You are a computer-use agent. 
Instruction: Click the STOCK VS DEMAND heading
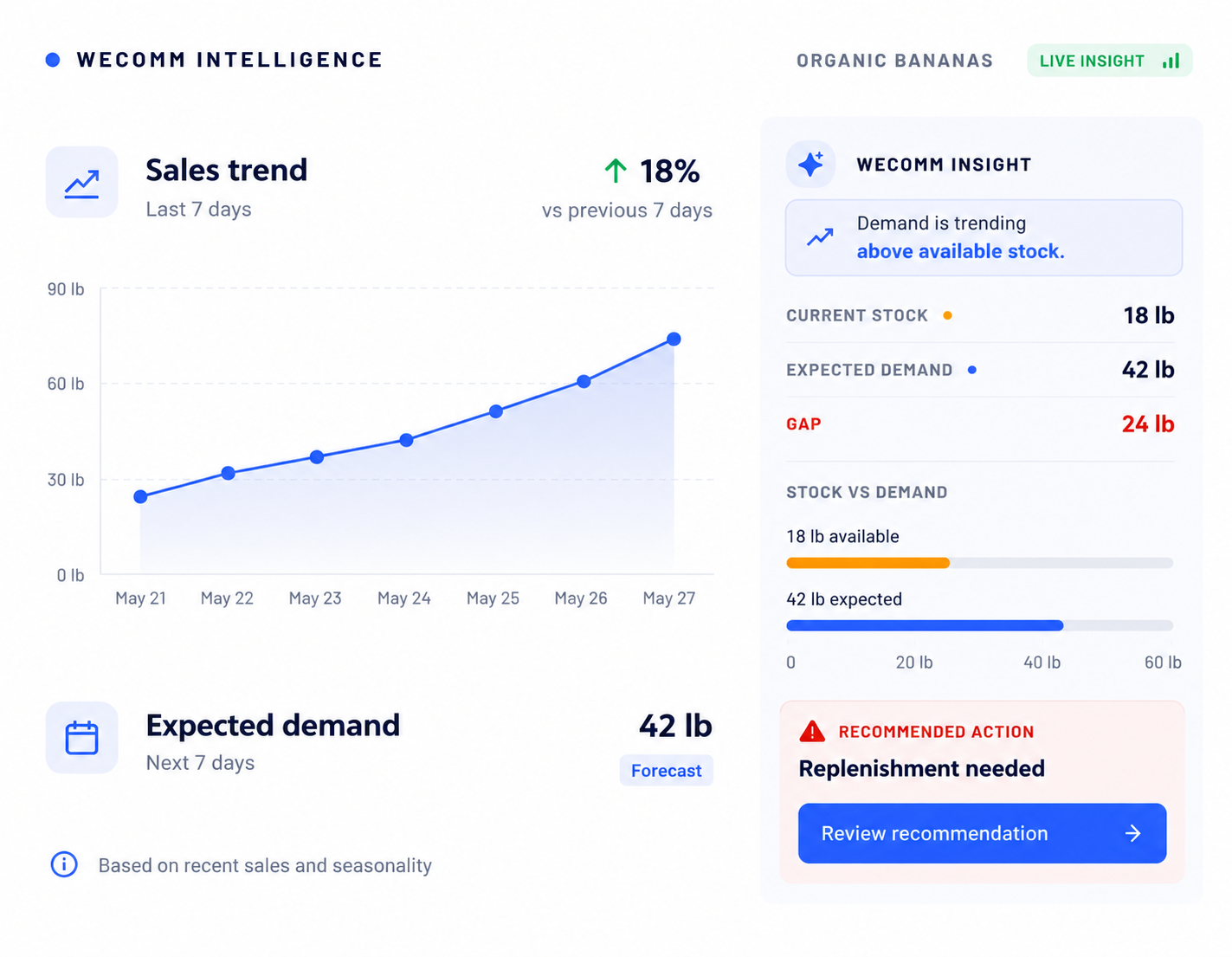click(x=867, y=492)
